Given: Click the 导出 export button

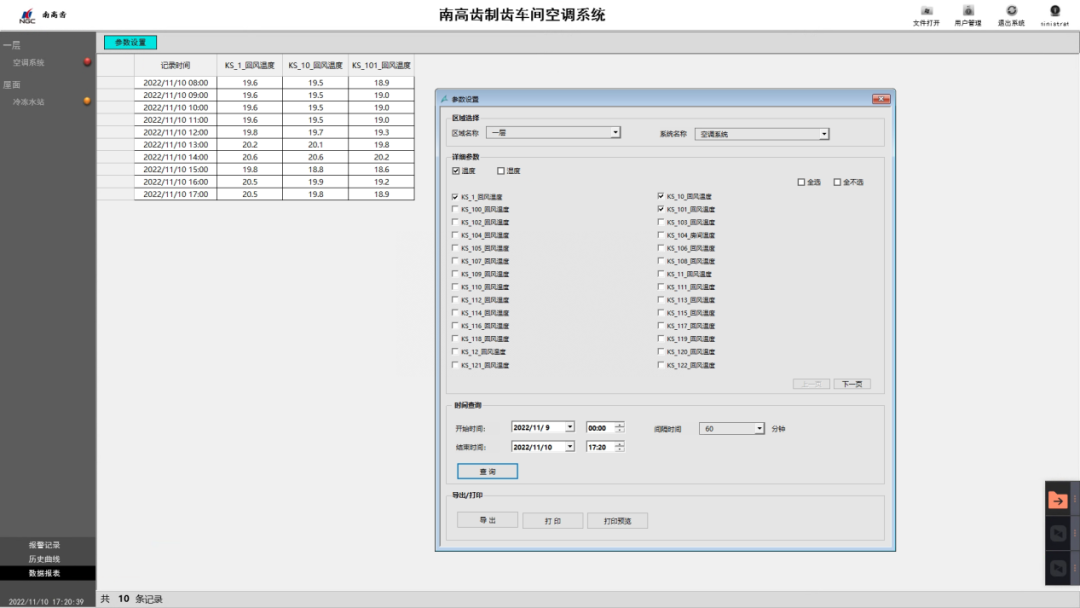Looking at the screenshot, I should coord(487,521).
